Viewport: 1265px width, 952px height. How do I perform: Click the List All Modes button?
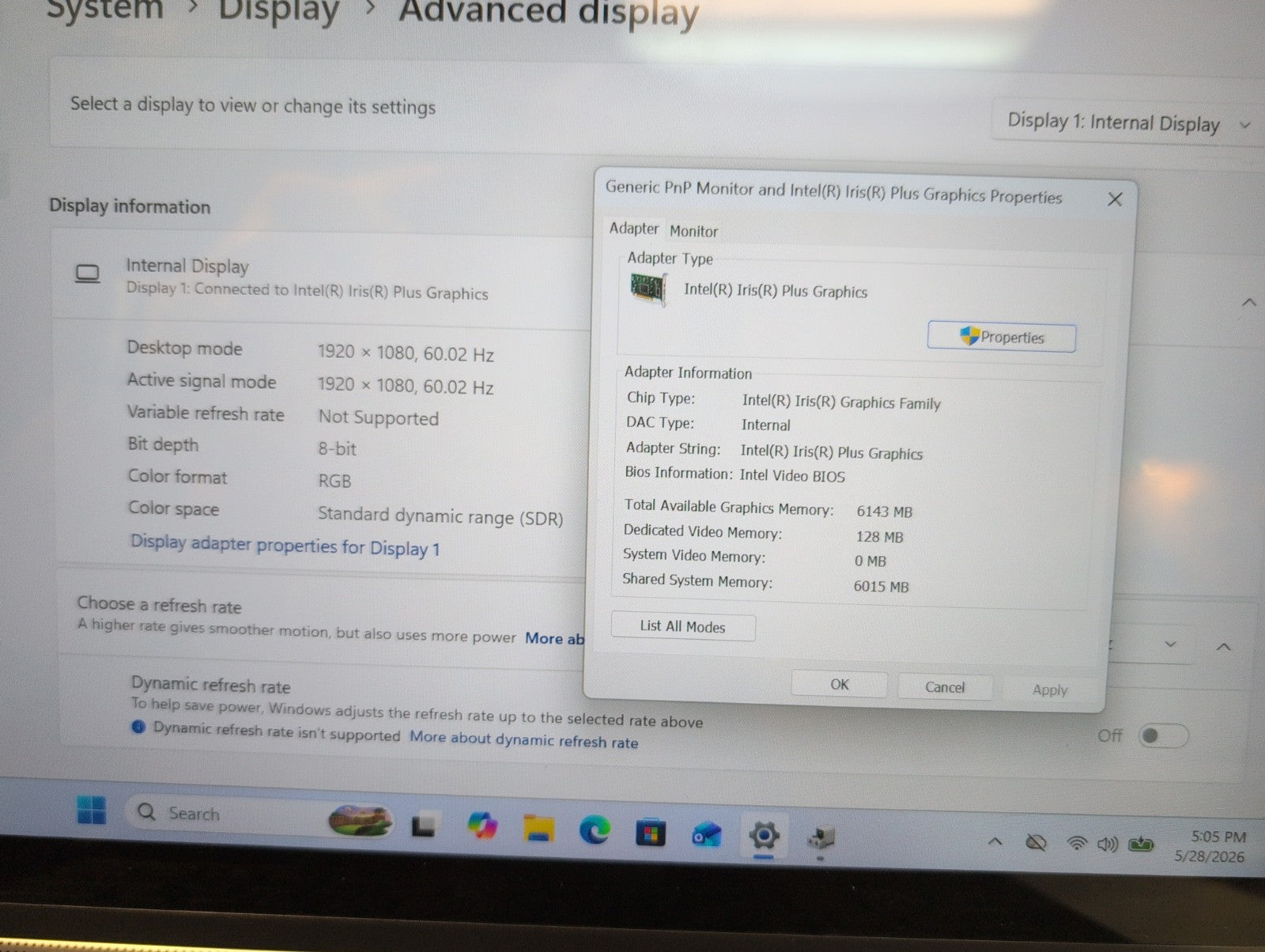(x=682, y=626)
